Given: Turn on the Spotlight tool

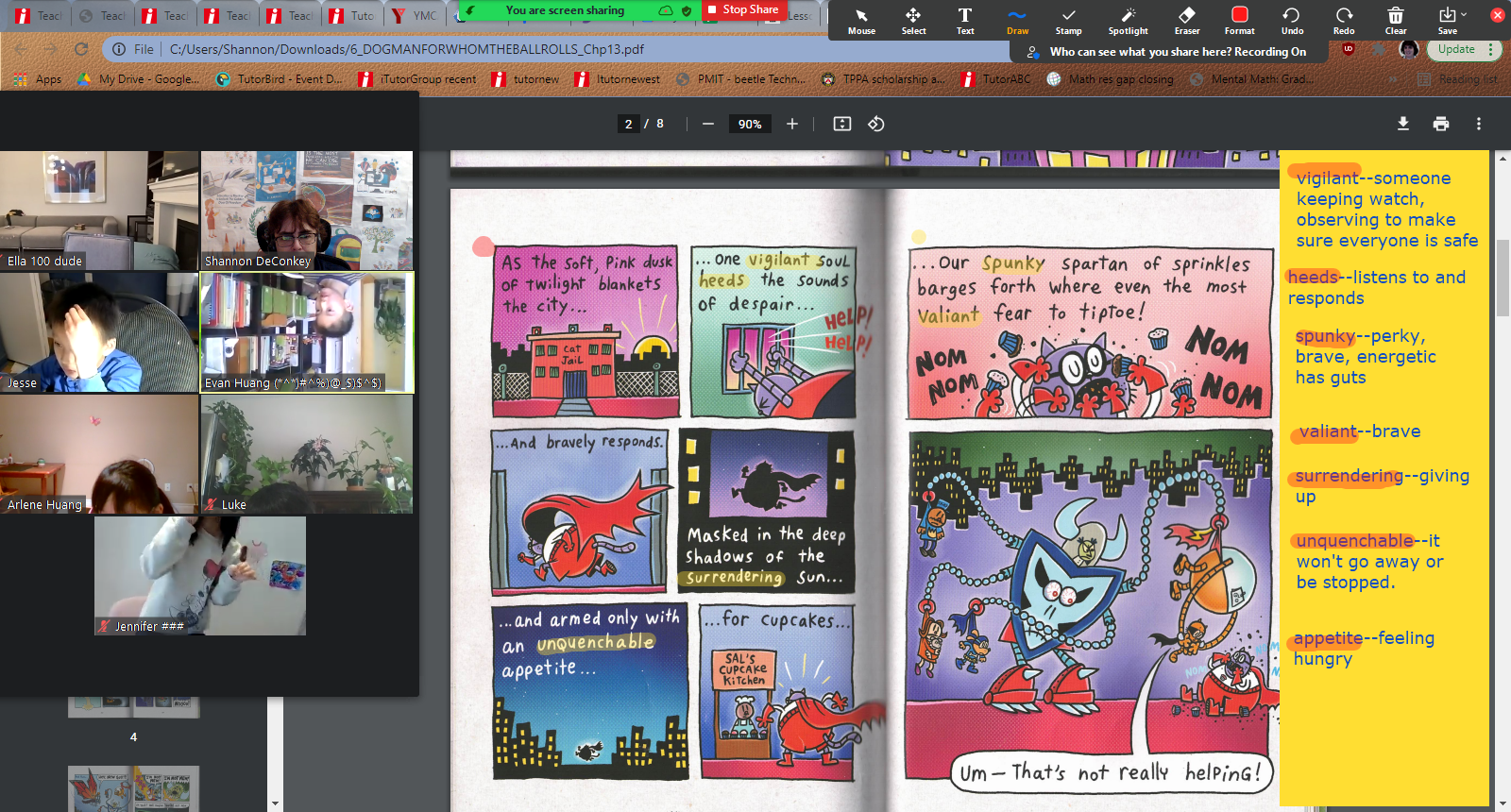Looking at the screenshot, I should tap(1128, 21).
